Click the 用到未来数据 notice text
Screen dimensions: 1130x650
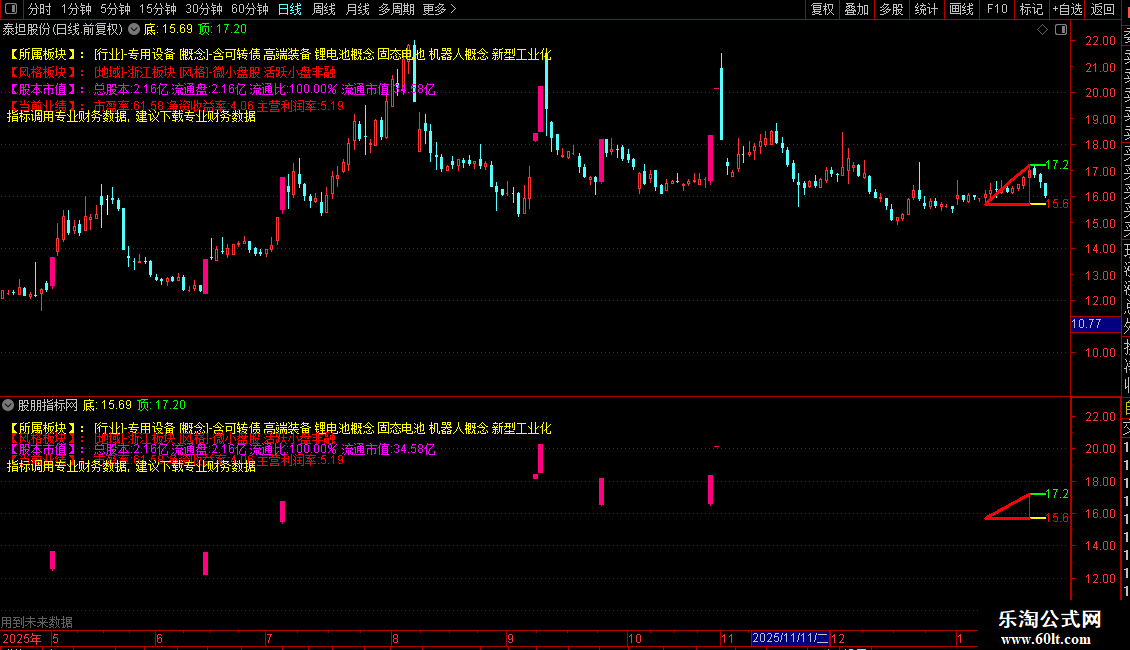coord(37,621)
